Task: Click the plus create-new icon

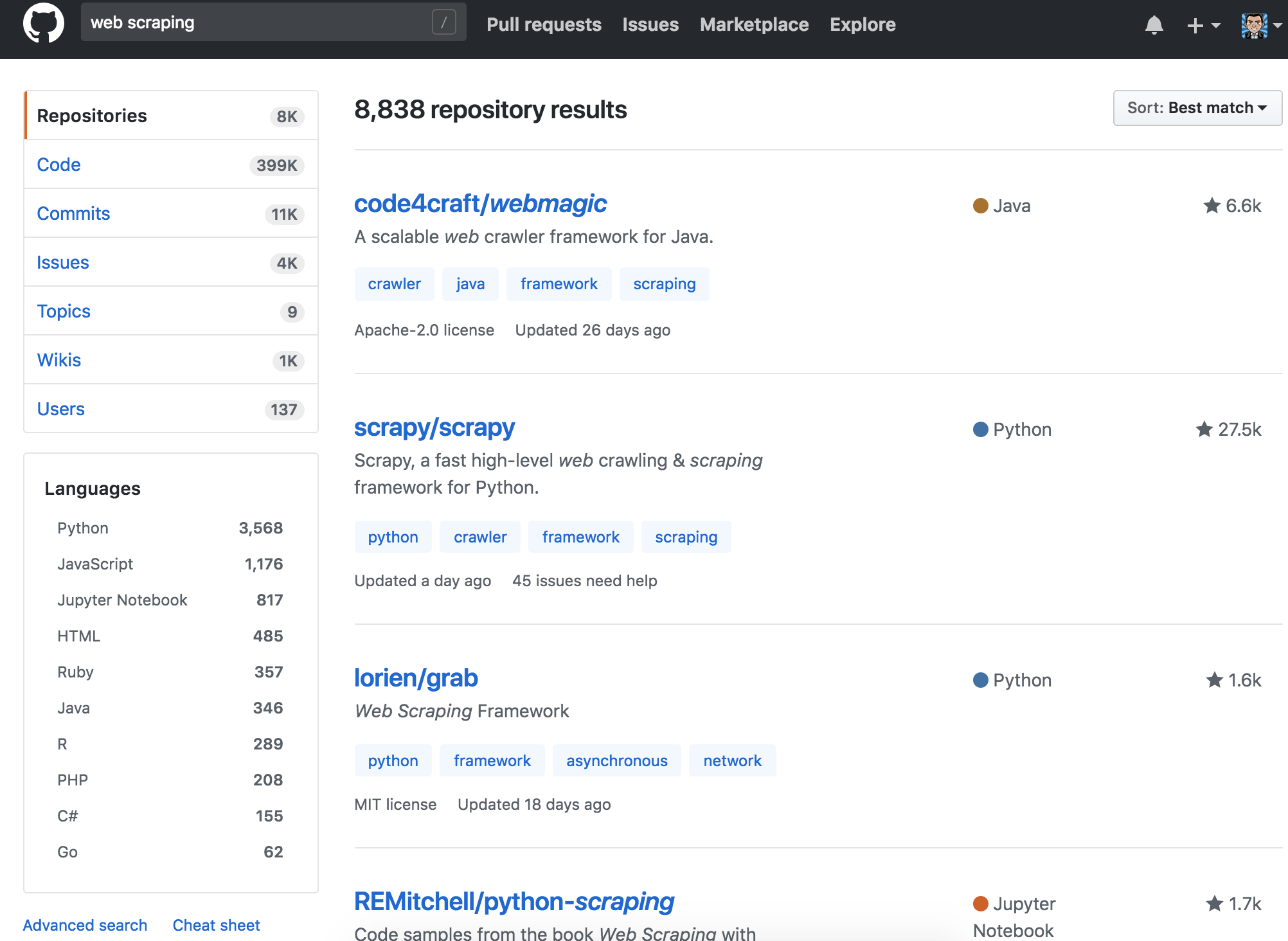Action: 1195,25
